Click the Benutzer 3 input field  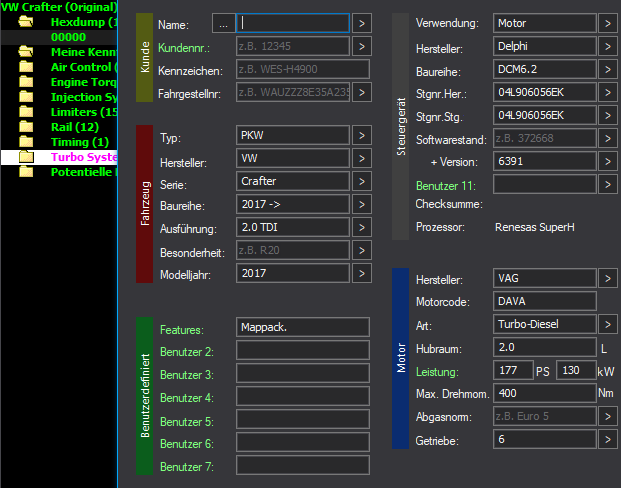(303, 373)
